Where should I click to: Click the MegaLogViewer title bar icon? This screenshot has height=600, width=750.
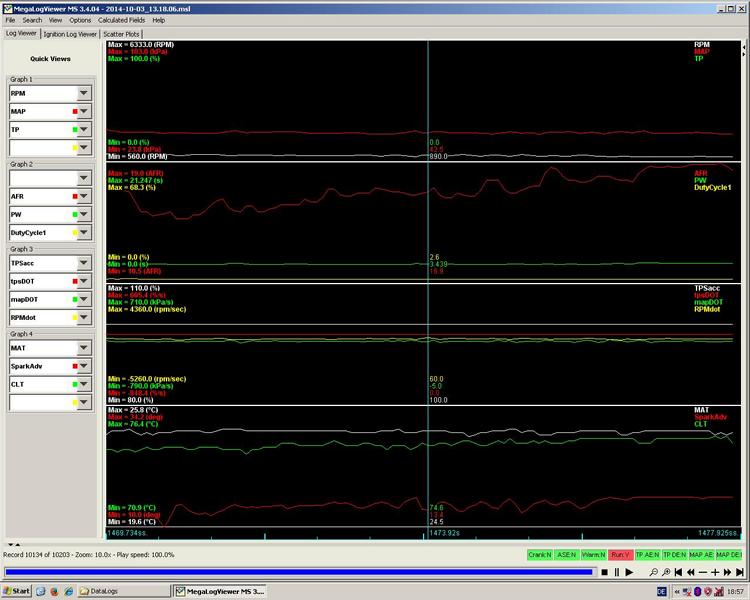coord(7,8)
